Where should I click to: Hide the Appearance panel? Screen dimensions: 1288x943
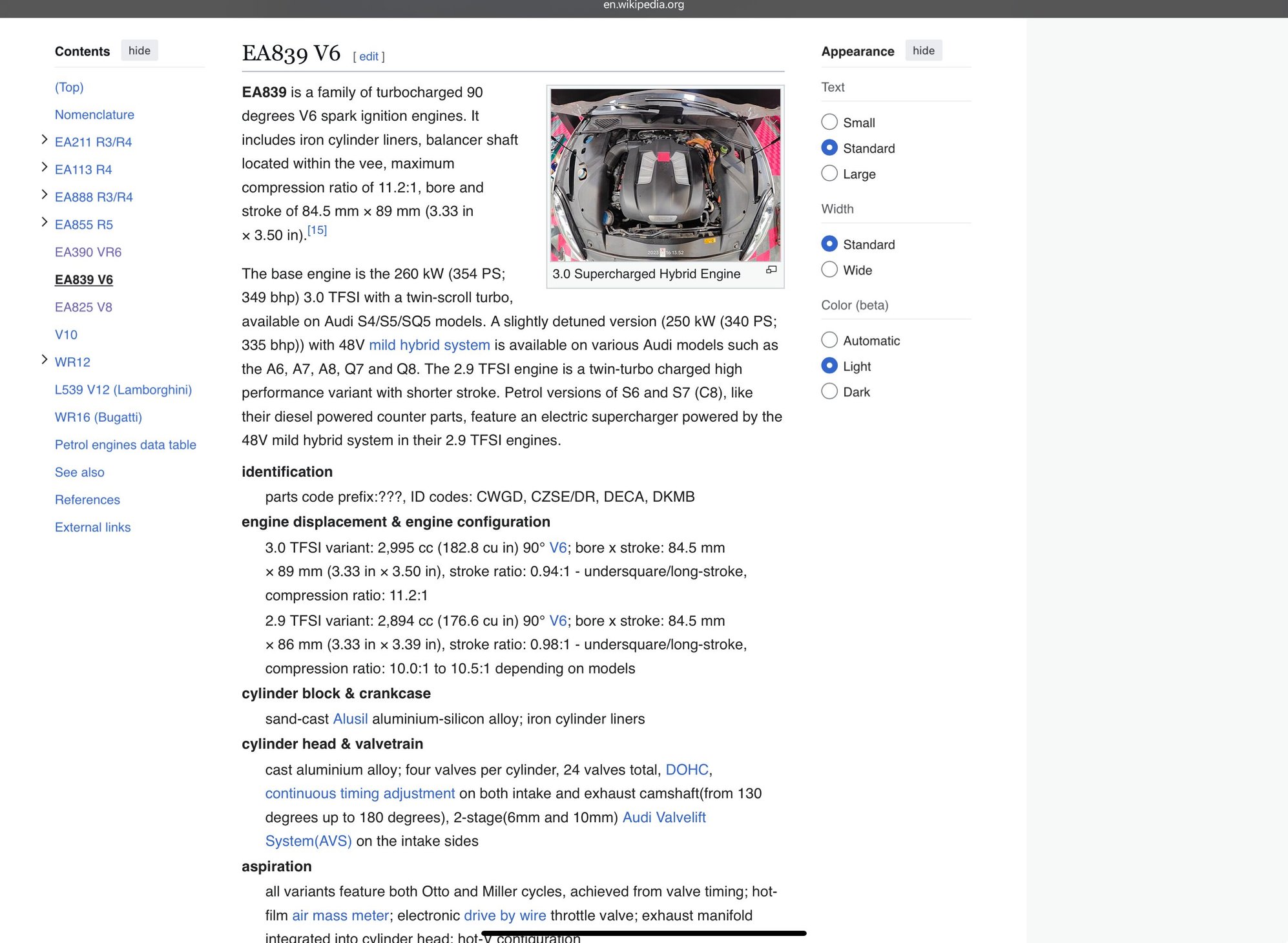(923, 50)
